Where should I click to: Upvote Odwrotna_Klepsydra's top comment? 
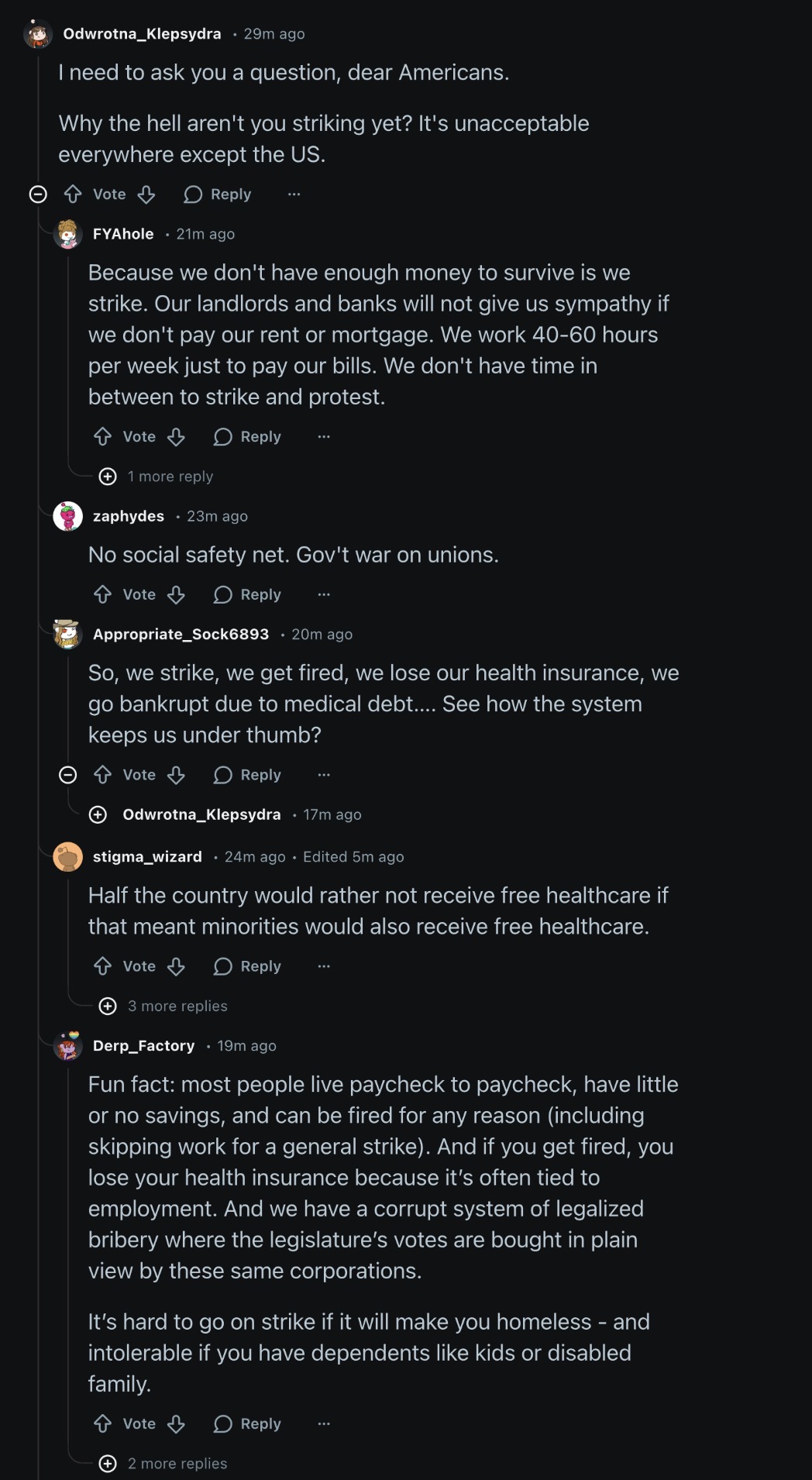73,194
